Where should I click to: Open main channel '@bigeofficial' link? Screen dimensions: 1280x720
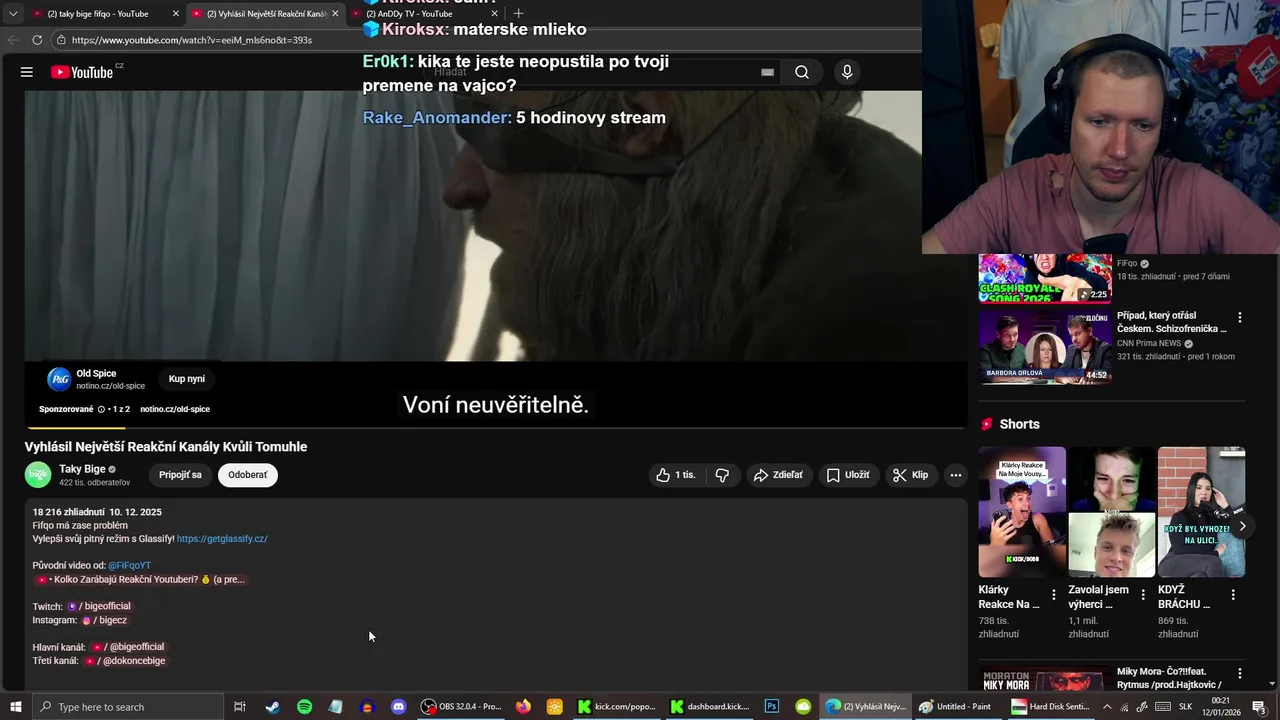[127, 647]
